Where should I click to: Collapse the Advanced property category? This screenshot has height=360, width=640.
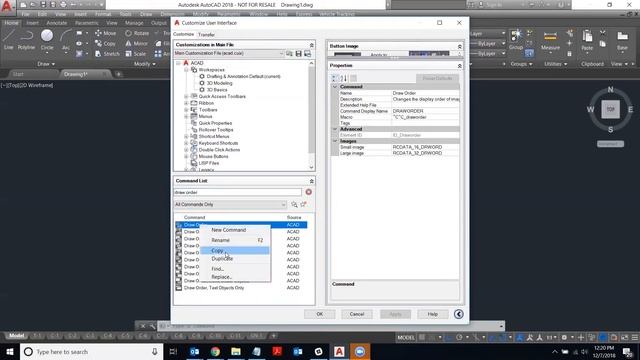(x=335, y=129)
